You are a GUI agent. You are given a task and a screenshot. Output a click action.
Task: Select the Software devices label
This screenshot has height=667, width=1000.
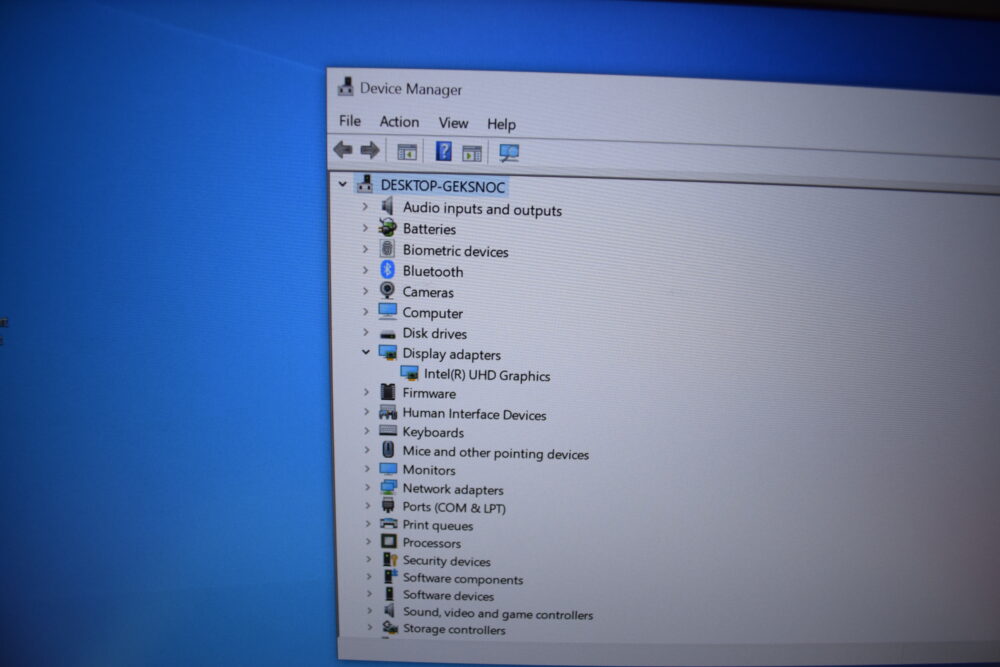448,596
